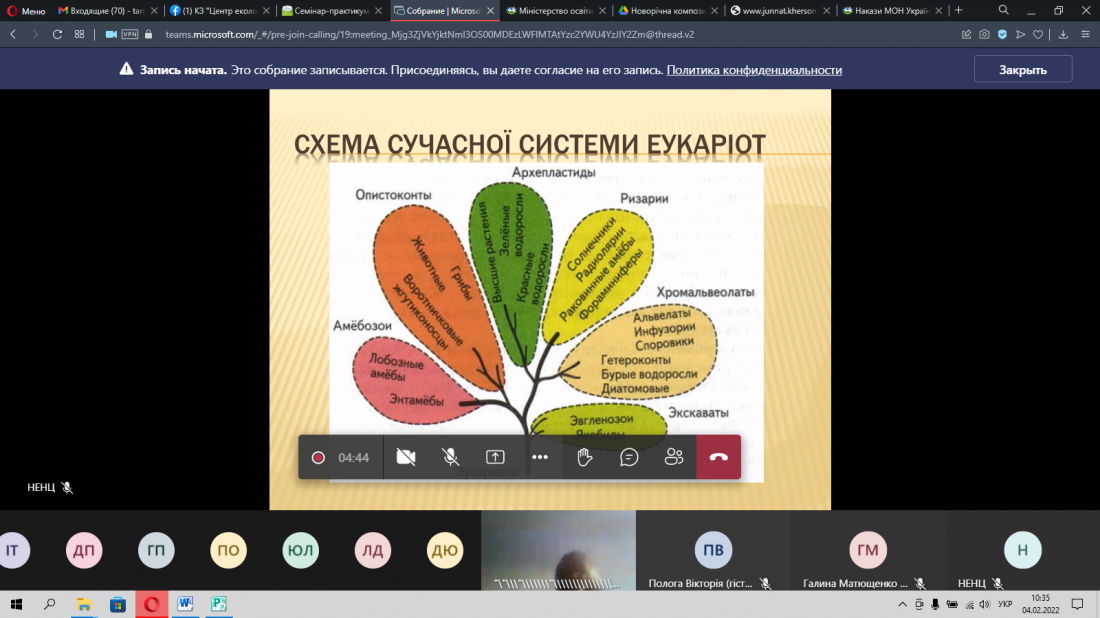Switch keyboard language УКР
The width and height of the screenshot is (1100, 618).
(x=1005, y=604)
